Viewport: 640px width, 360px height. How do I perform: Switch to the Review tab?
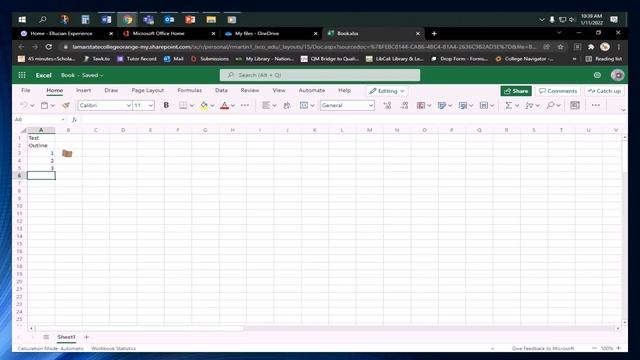click(x=250, y=90)
